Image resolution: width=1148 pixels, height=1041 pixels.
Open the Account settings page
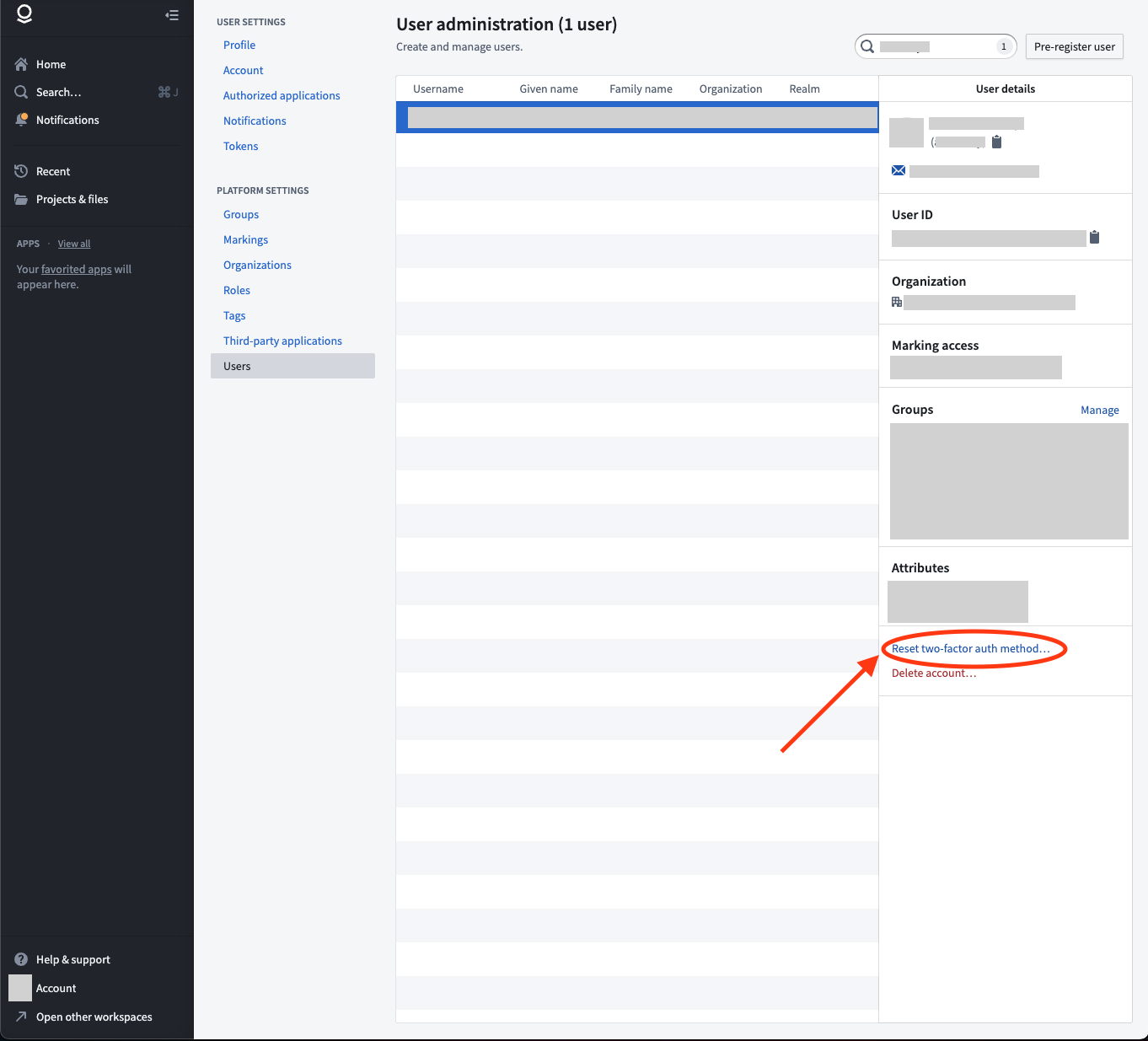(244, 70)
